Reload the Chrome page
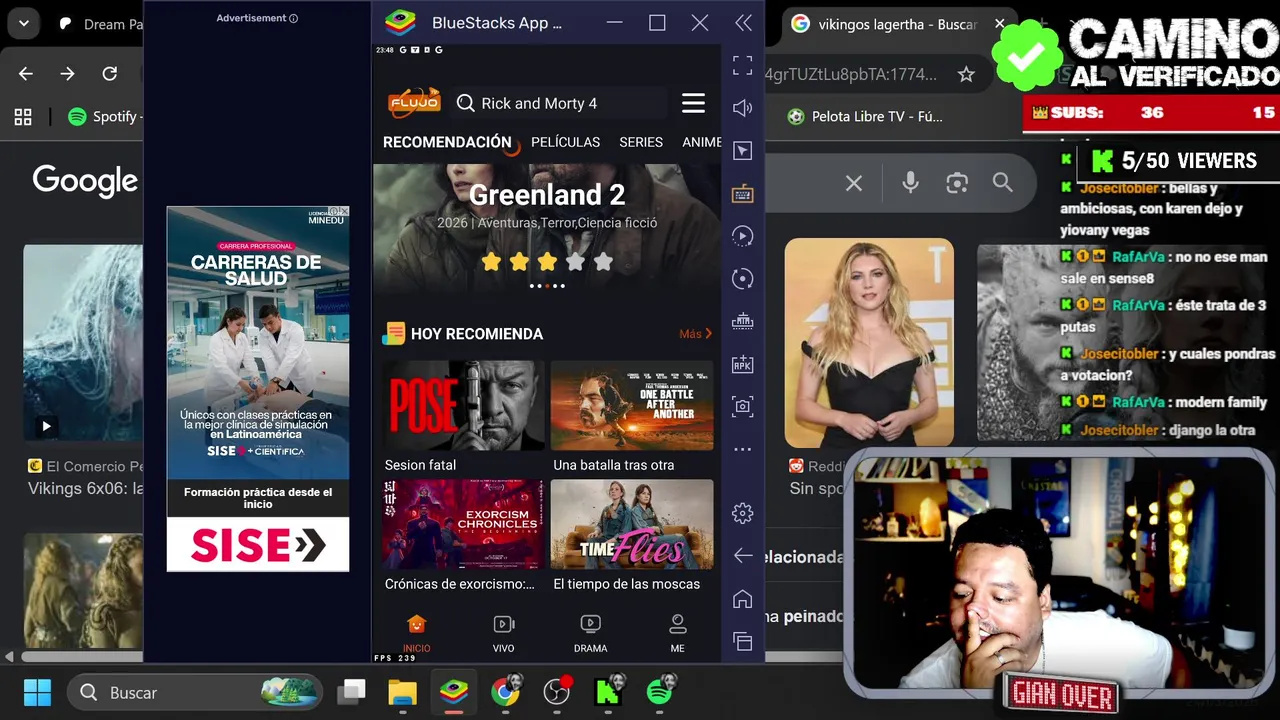The image size is (1280, 720). 110,74
